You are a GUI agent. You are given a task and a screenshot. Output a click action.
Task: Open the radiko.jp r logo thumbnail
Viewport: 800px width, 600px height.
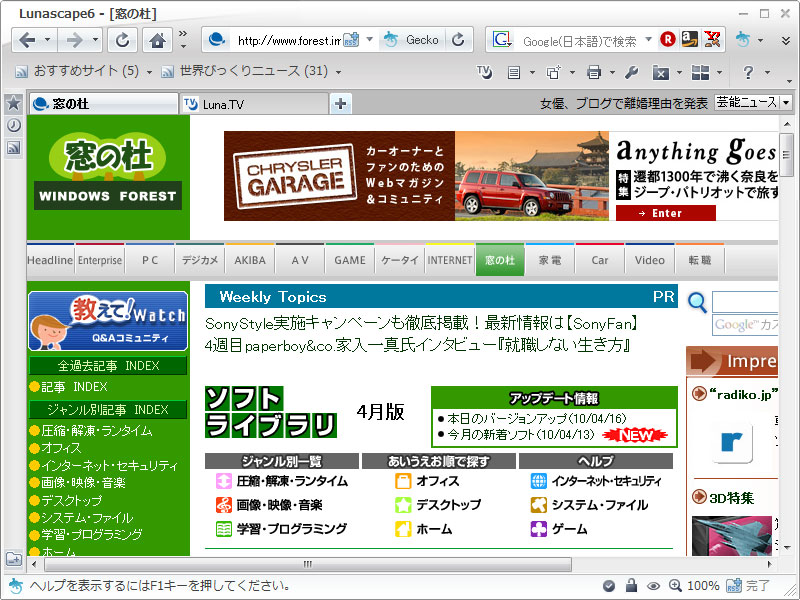(733, 443)
